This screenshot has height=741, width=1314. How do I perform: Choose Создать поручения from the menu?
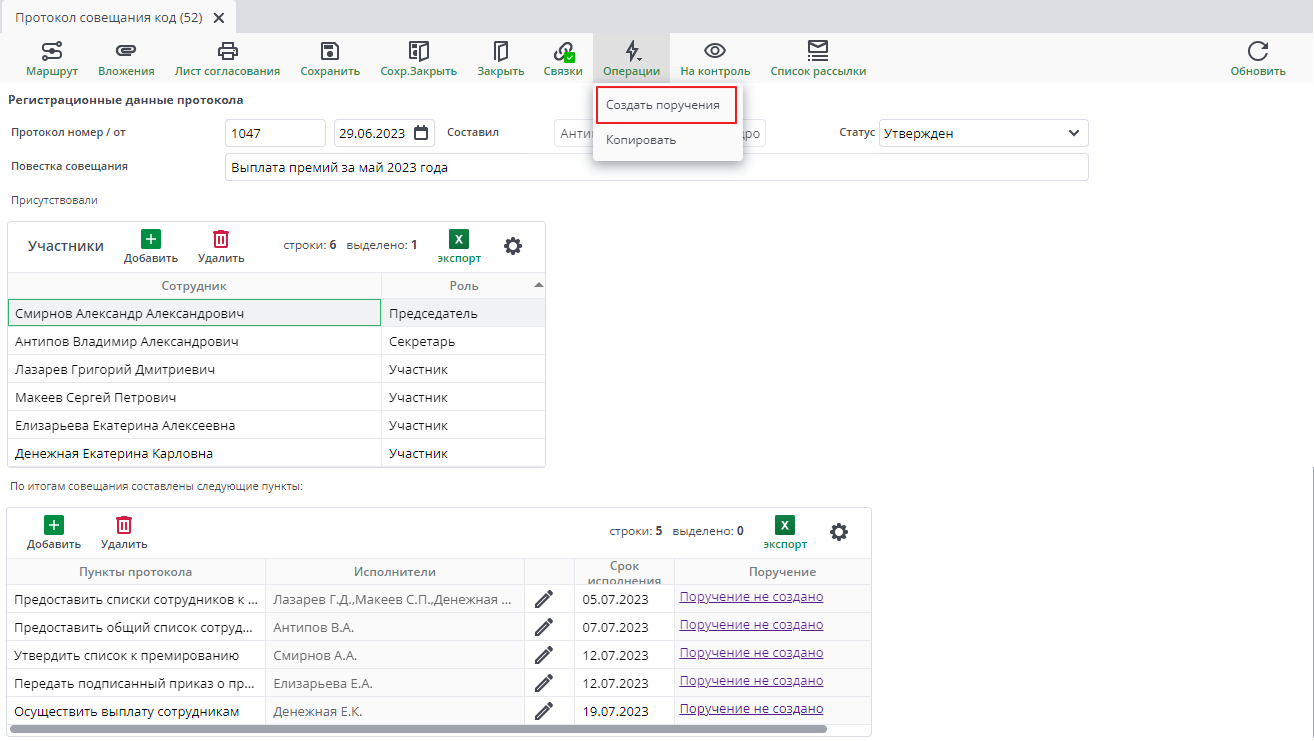point(667,105)
